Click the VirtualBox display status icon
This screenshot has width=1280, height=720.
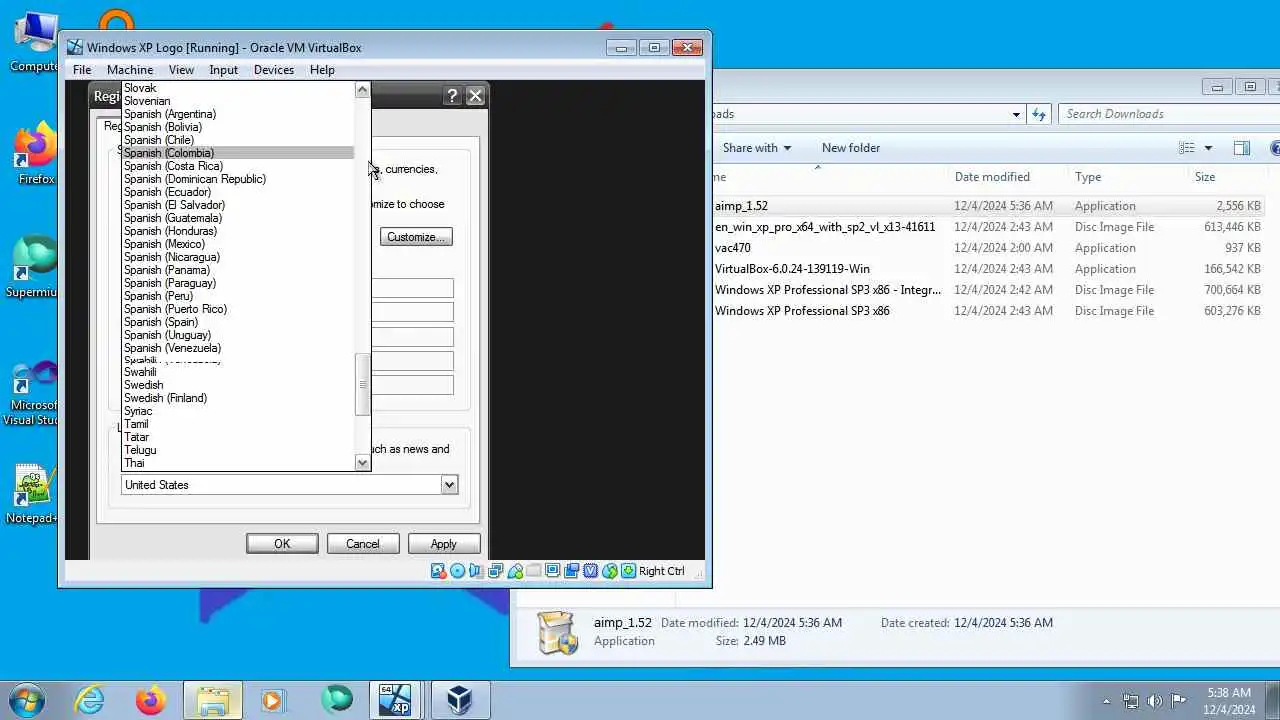(552, 571)
